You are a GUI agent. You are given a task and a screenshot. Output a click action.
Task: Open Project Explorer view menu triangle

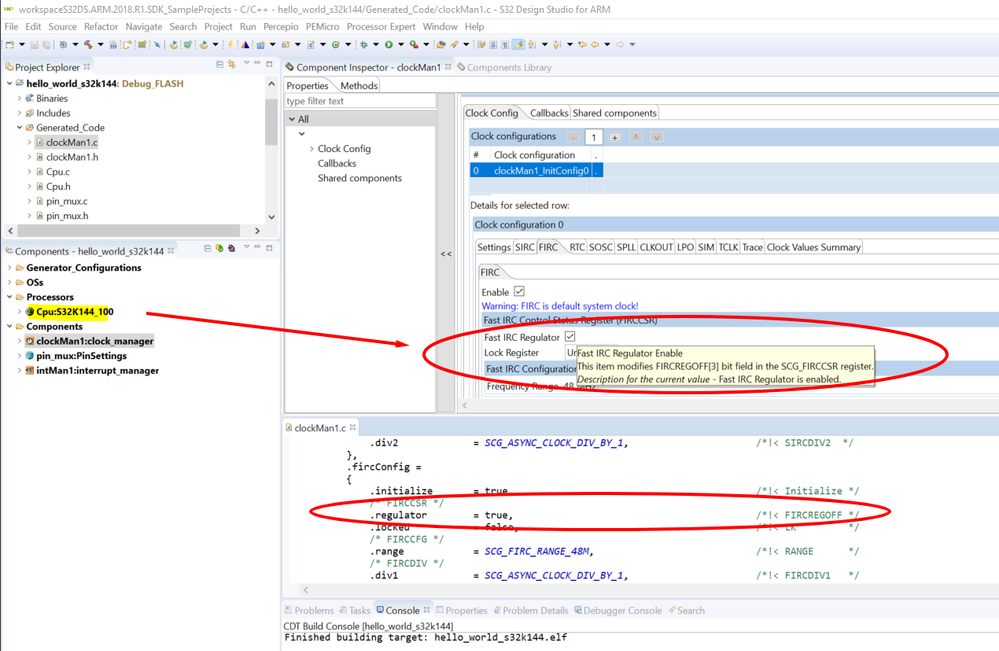(x=246, y=63)
